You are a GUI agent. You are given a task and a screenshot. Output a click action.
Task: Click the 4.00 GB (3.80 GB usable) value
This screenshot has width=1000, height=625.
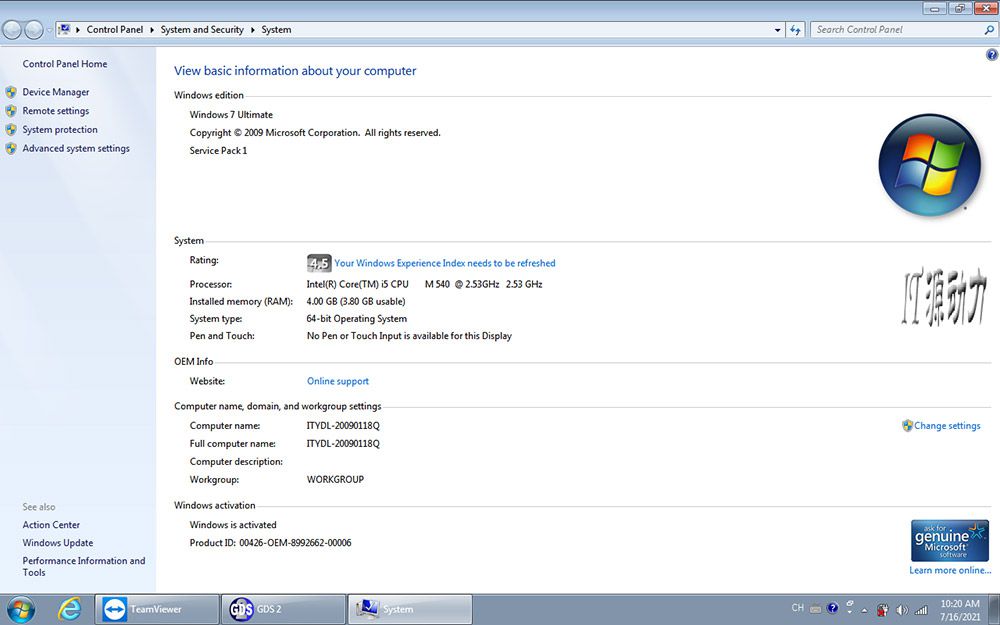[x=356, y=302]
